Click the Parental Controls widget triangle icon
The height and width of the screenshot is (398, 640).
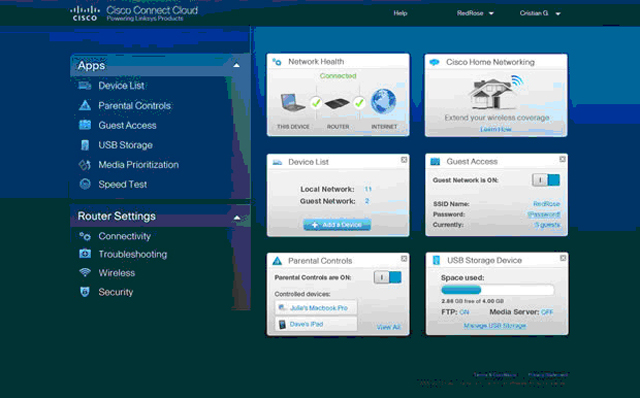click(277, 261)
